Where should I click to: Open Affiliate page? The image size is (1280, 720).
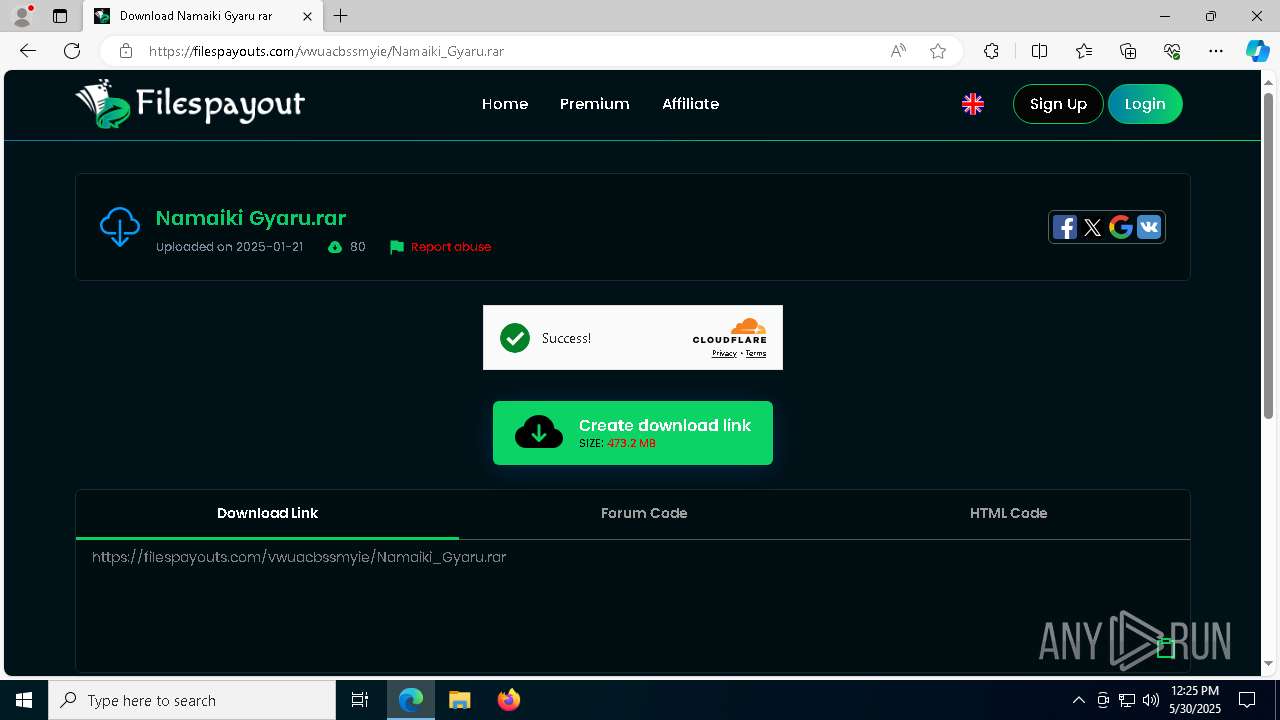(690, 104)
